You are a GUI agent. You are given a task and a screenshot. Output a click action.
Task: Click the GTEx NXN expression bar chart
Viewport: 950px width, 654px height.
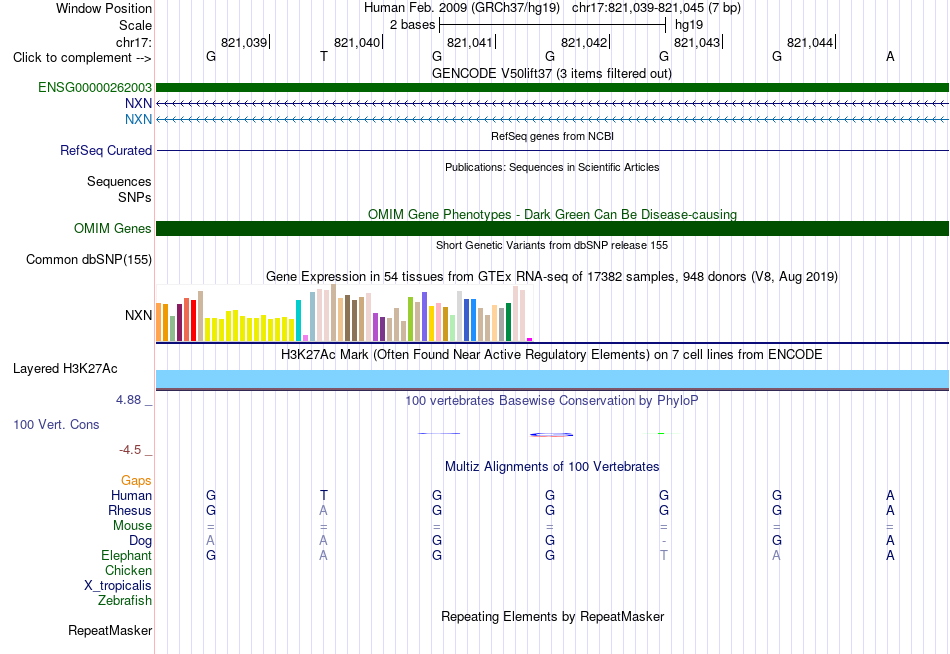pyautogui.click(x=344, y=313)
